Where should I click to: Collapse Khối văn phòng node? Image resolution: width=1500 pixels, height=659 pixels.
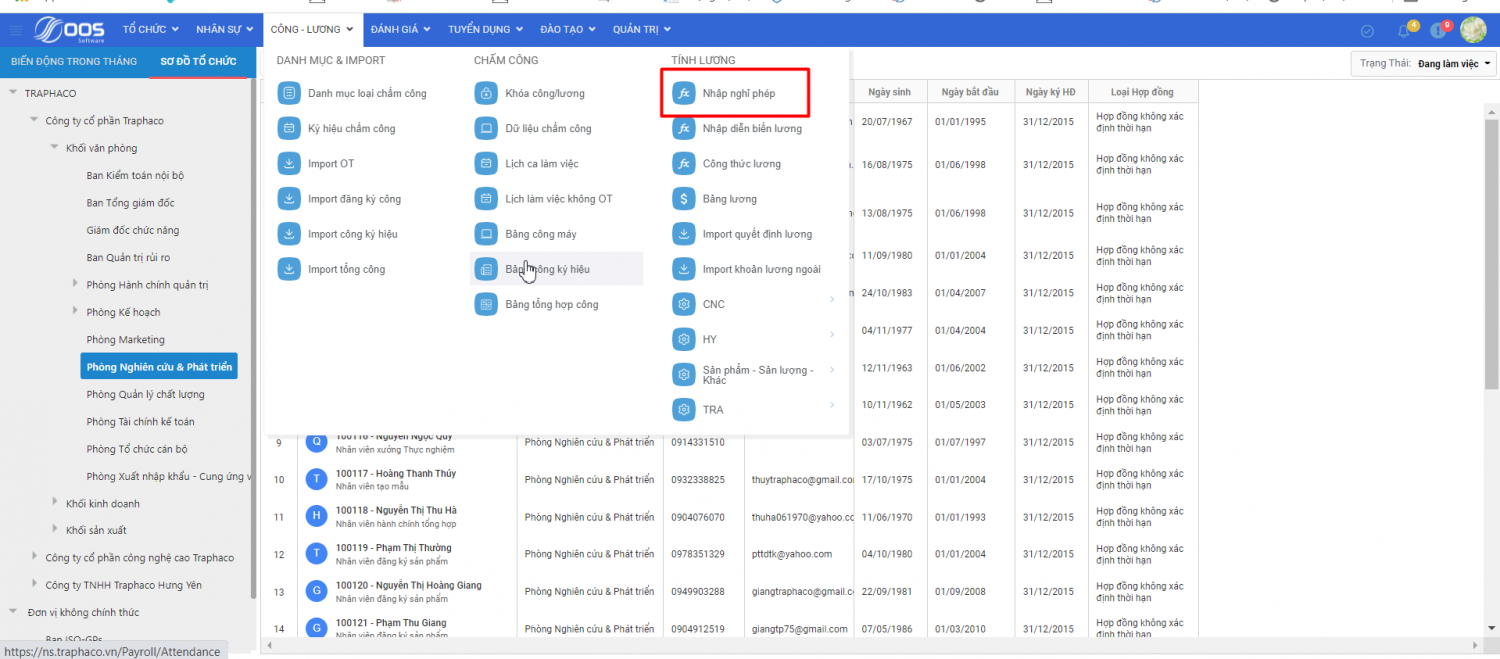coord(55,147)
